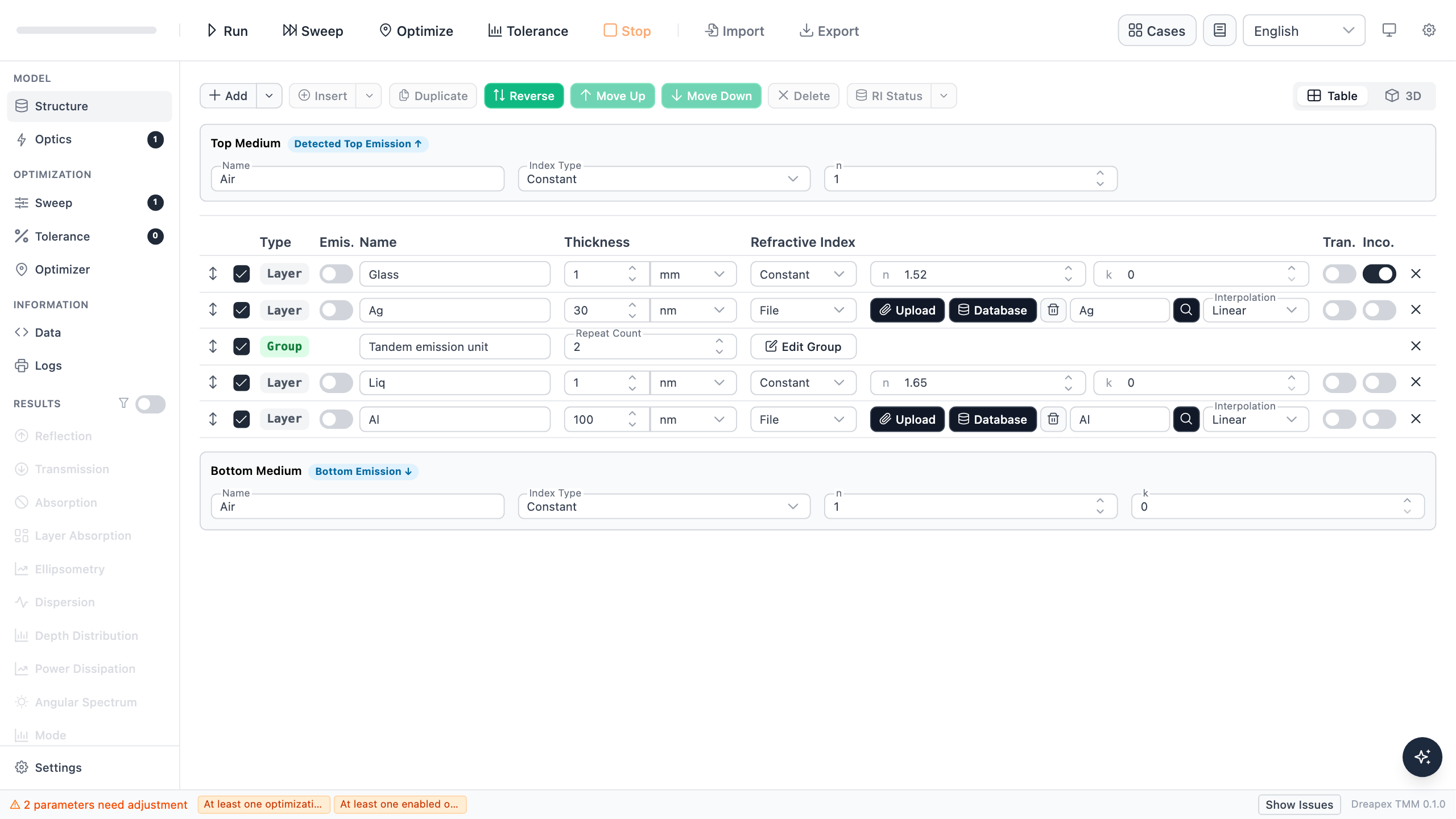Open the Optics section in sidebar

[x=89, y=139]
